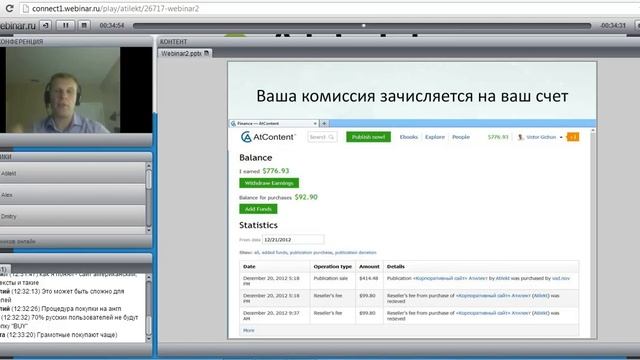Click the browser address bar URL
This screenshot has height=360, width=640.
(x=116, y=8)
